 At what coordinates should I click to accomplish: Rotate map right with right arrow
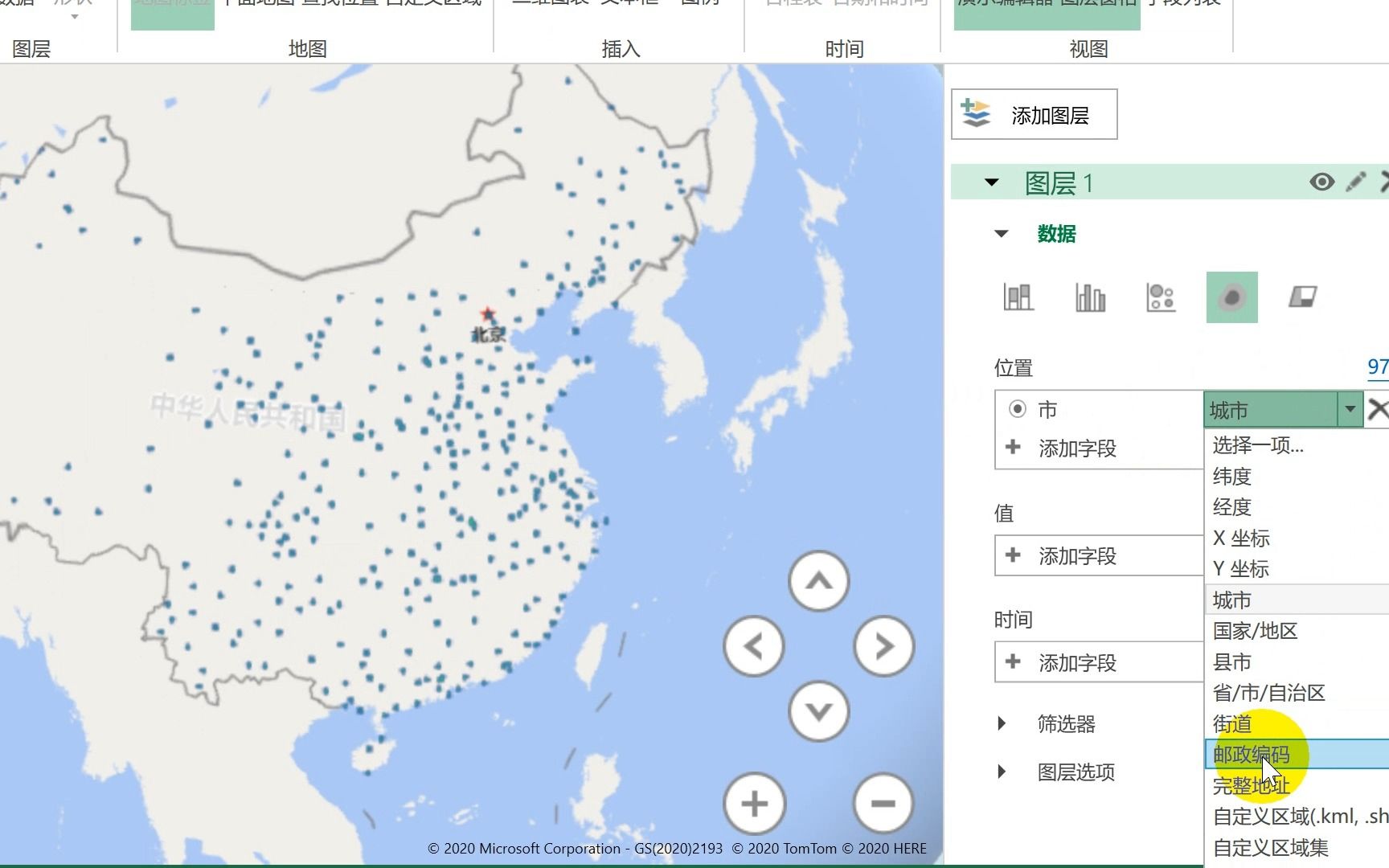coord(884,646)
